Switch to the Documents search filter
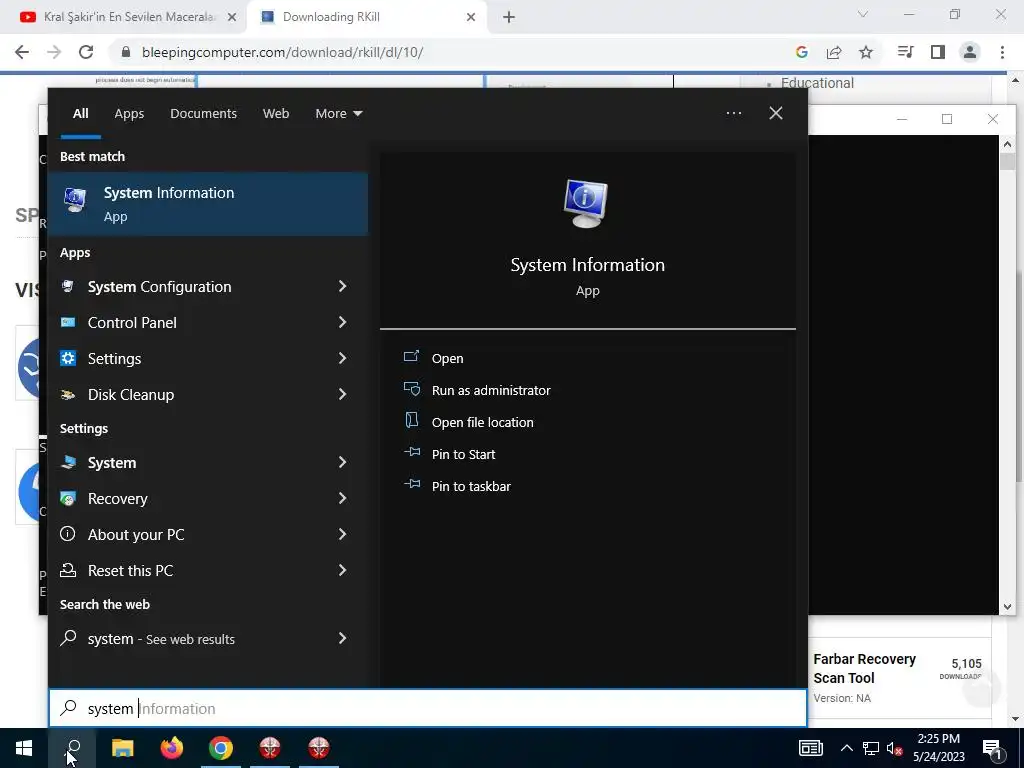The image size is (1024, 768). (203, 114)
